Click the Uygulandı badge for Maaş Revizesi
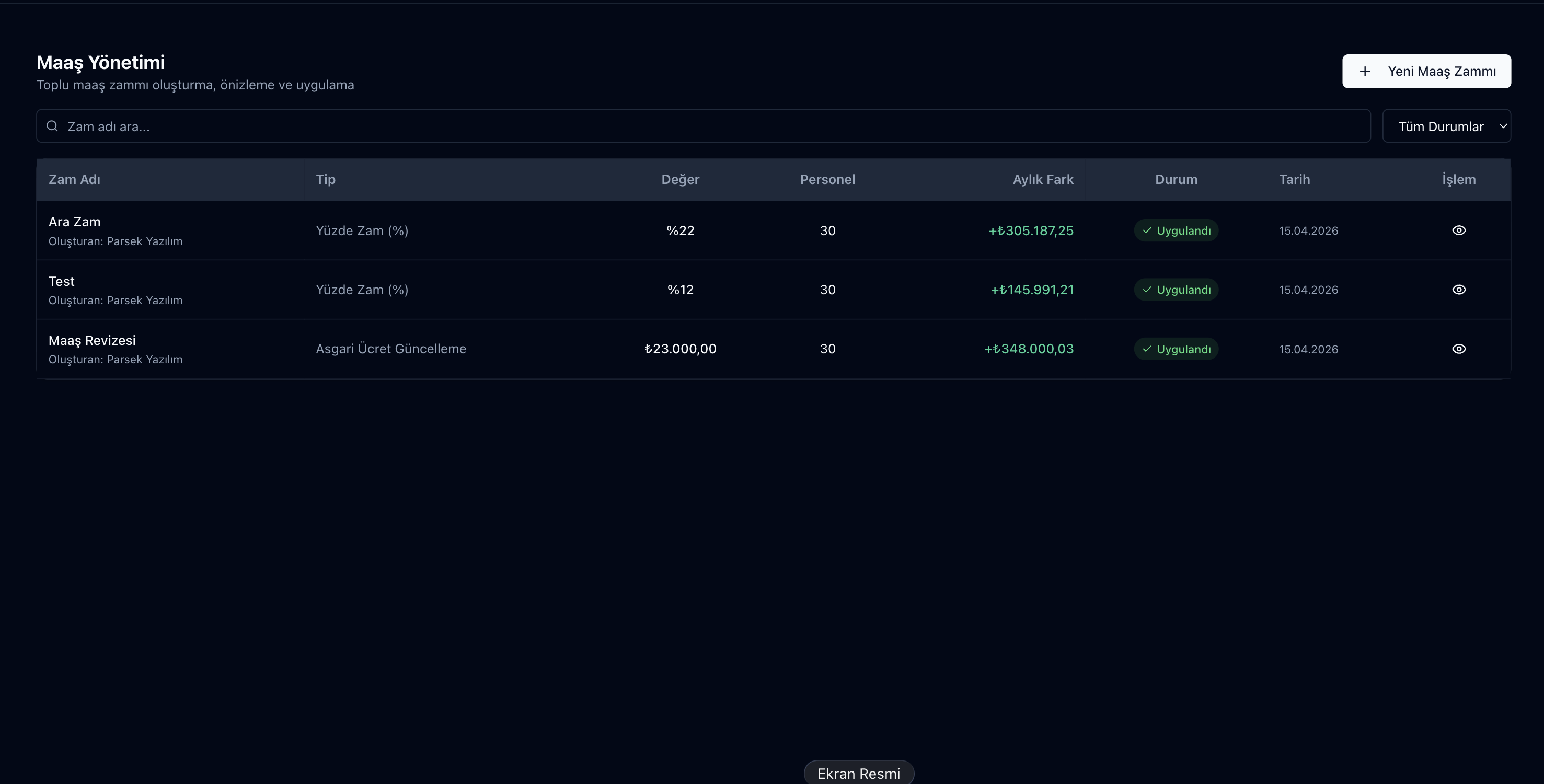The height and width of the screenshot is (784, 1544). pyautogui.click(x=1176, y=349)
